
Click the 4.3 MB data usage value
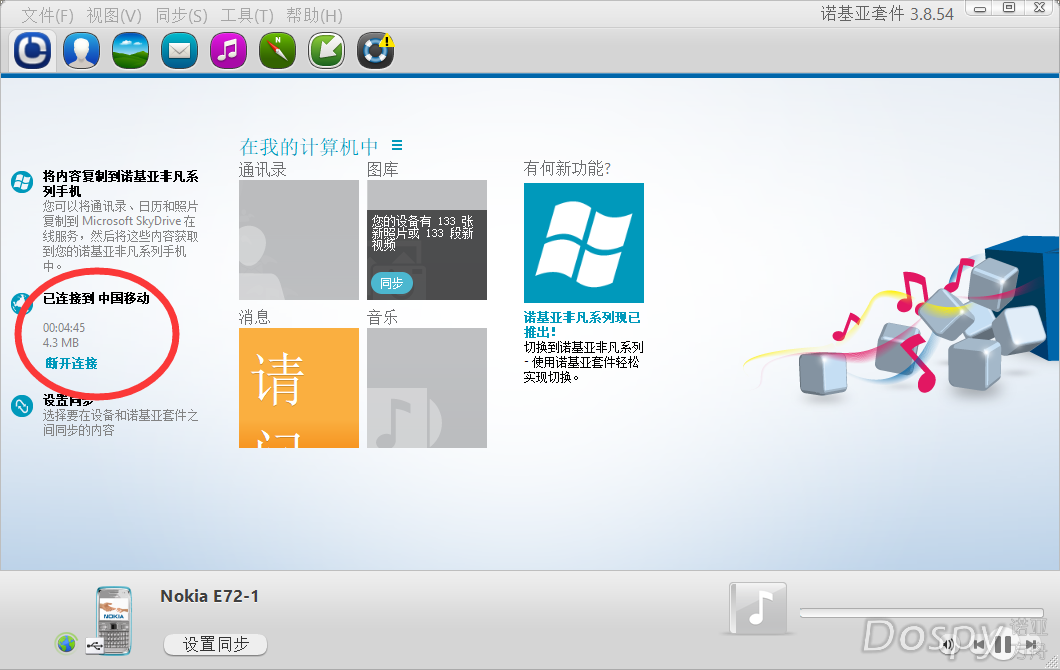(61, 343)
